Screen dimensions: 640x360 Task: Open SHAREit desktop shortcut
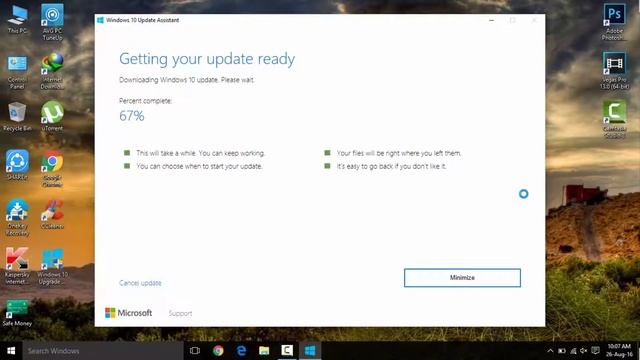click(x=17, y=164)
